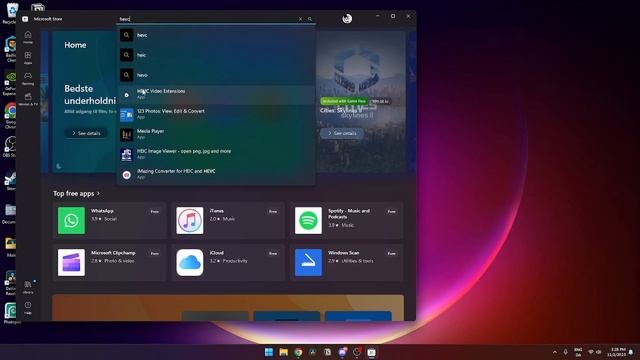Image resolution: width=640 pixels, height=360 pixels.
Task: Open user profile avatar in Store
Action: coord(347,18)
